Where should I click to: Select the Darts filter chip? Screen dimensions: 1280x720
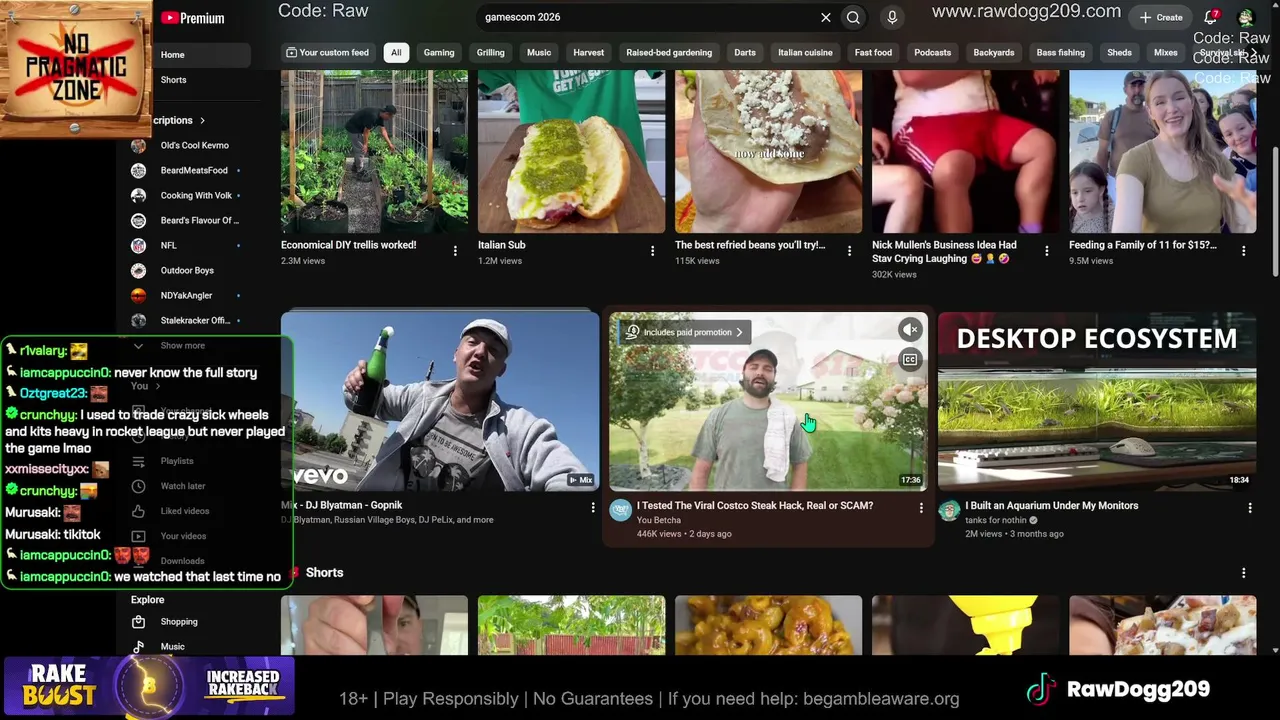(745, 53)
